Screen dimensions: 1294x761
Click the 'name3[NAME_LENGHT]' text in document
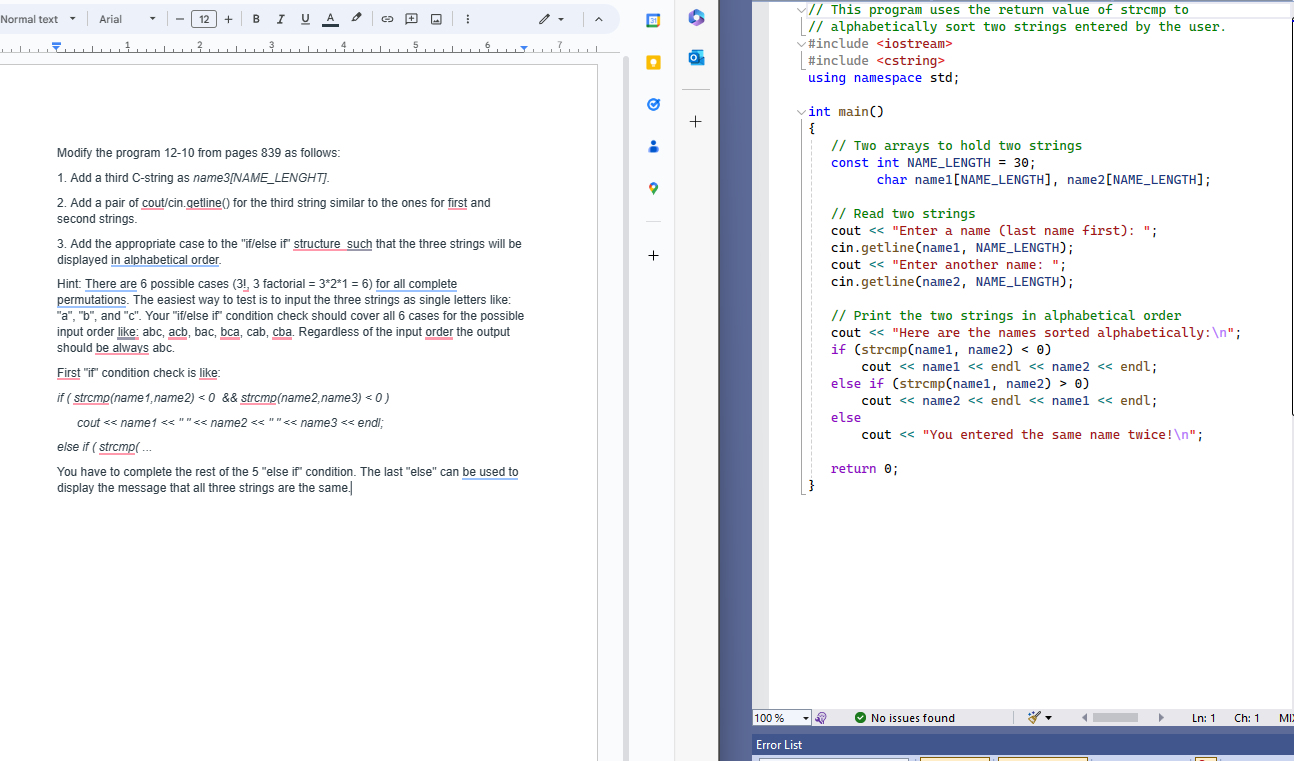tap(261, 178)
